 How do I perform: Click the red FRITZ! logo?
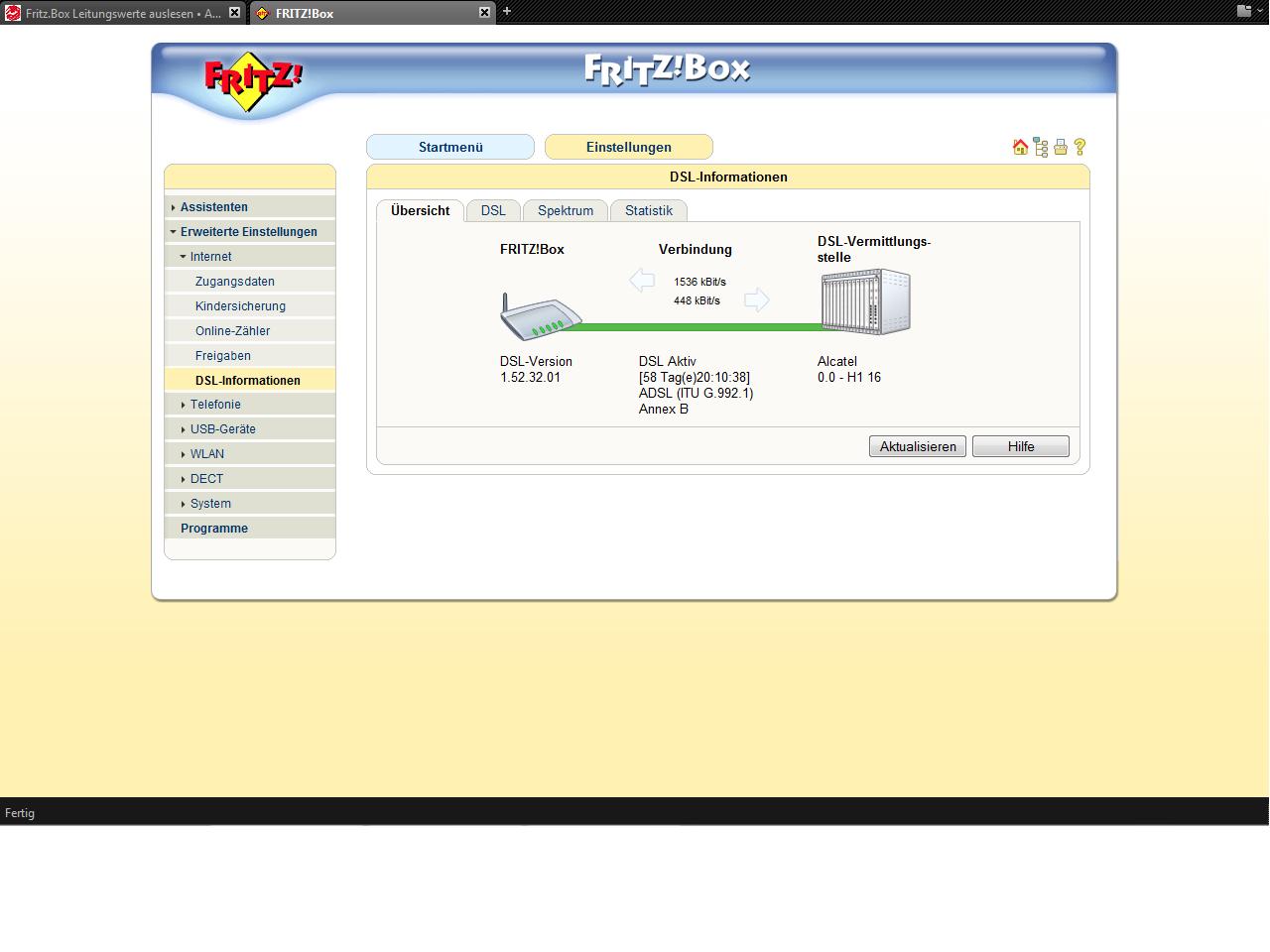[x=252, y=79]
